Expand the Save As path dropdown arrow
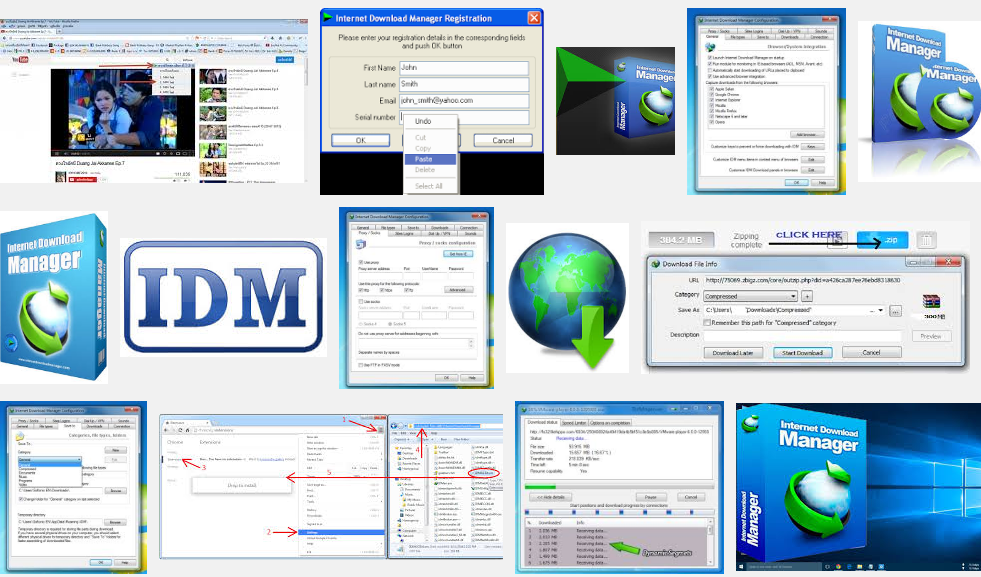The image size is (981, 577). click(x=881, y=310)
